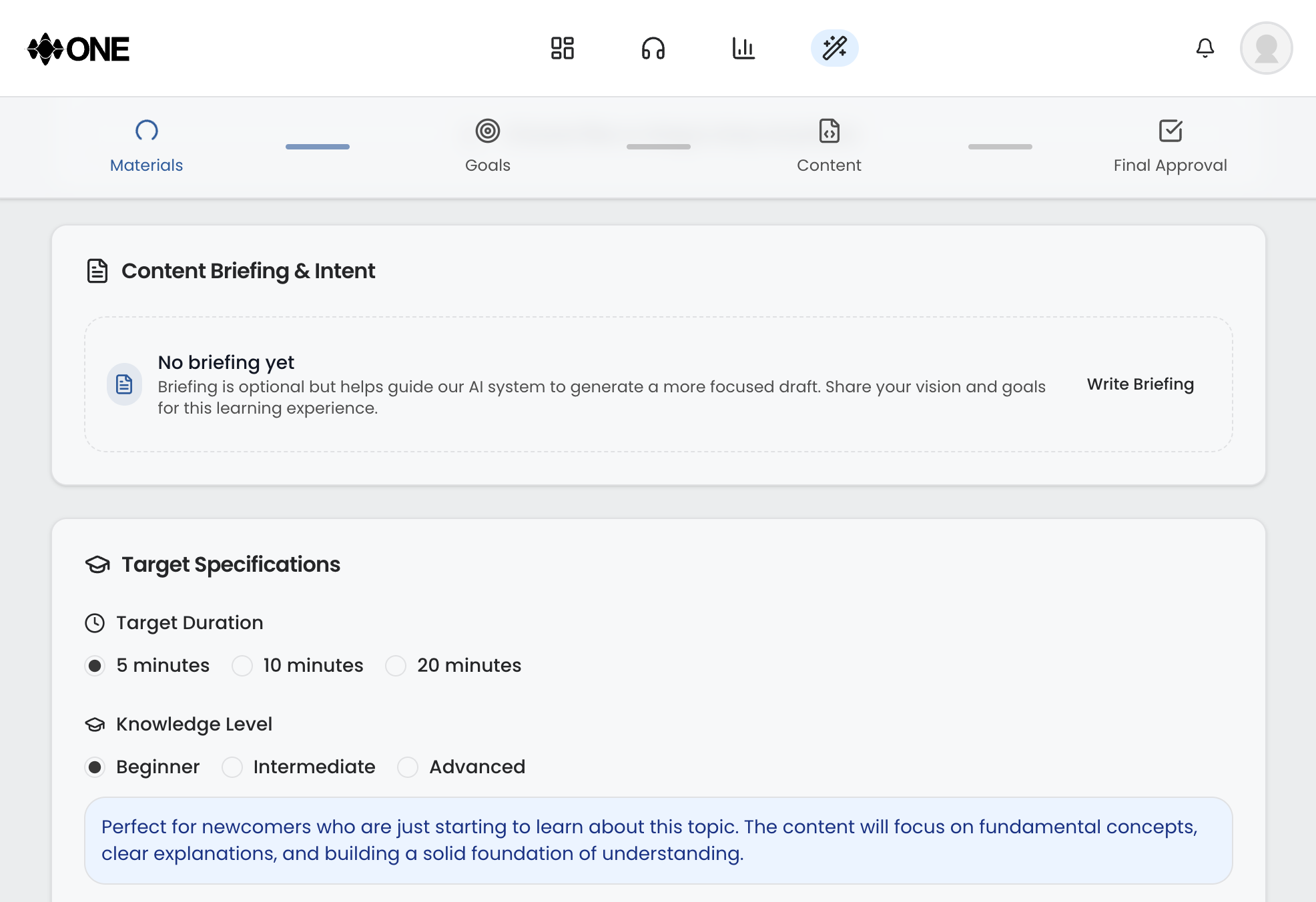Choose Intermediate knowledge level
The image size is (1316, 902).
click(232, 767)
